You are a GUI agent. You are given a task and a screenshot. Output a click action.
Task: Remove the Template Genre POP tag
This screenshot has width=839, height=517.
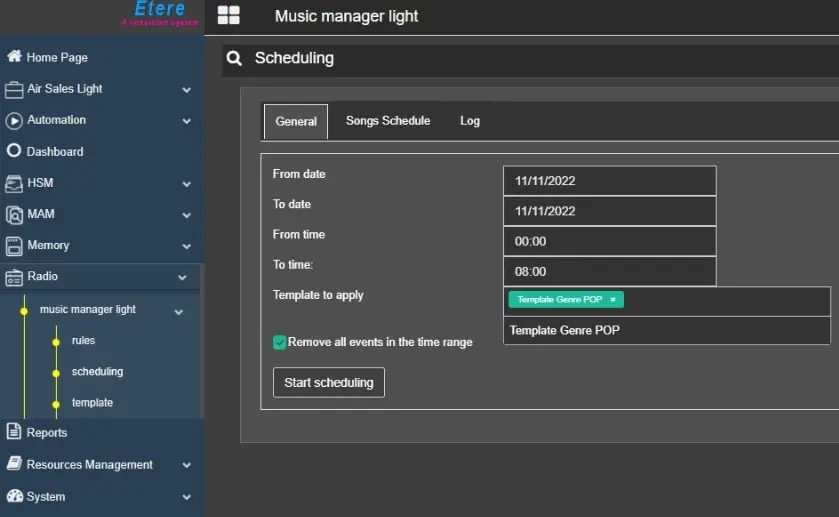click(x=613, y=300)
